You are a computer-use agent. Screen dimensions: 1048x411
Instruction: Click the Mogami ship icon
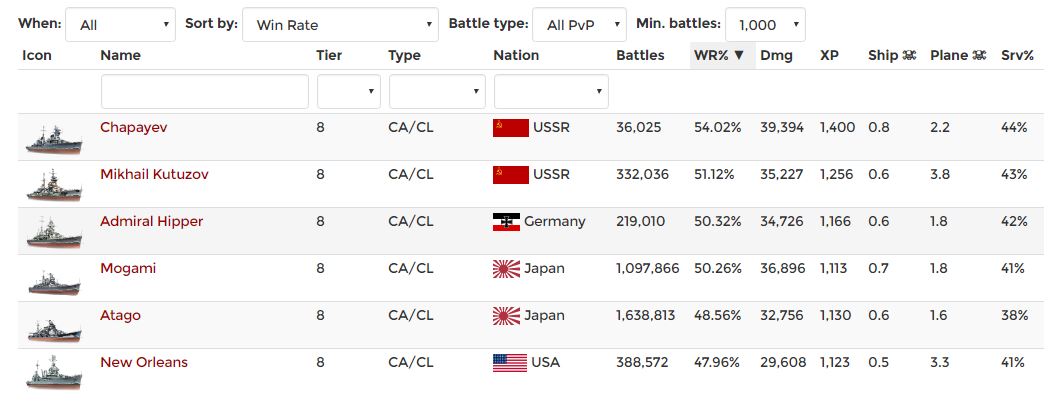point(46,280)
